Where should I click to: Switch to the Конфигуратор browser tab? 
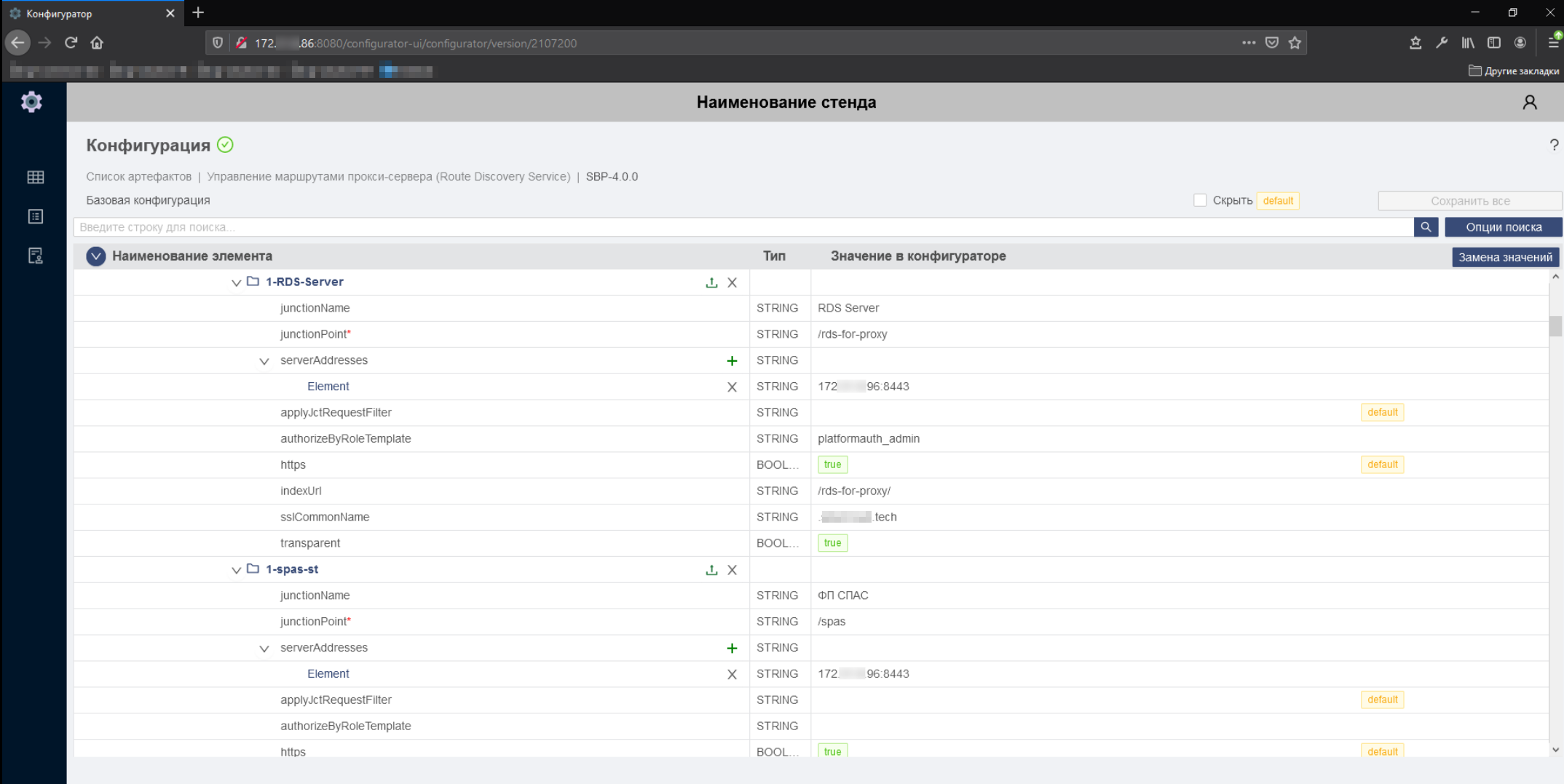(x=87, y=13)
